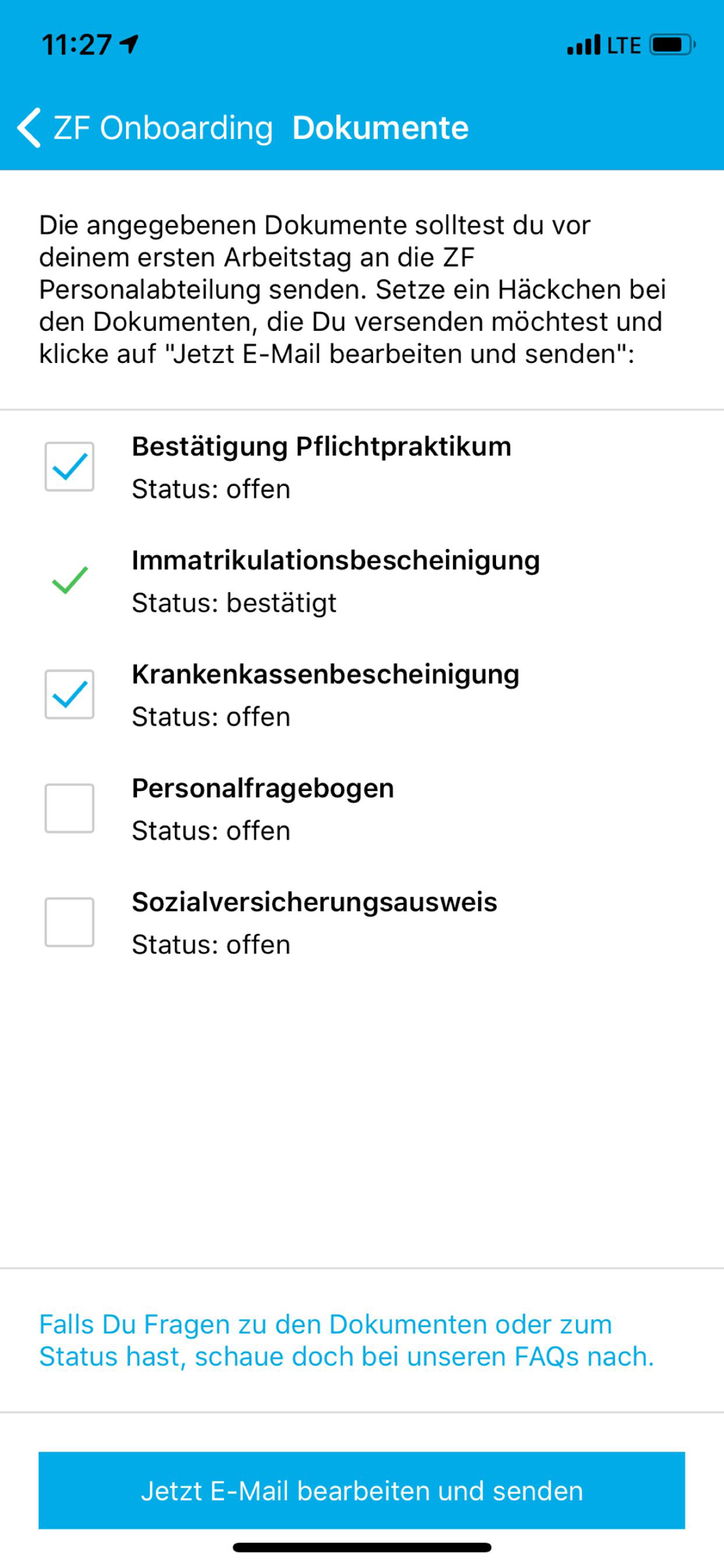The width and height of the screenshot is (724, 1568).
Task: Check the Personalfragebogen checkbox
Action: click(x=70, y=808)
